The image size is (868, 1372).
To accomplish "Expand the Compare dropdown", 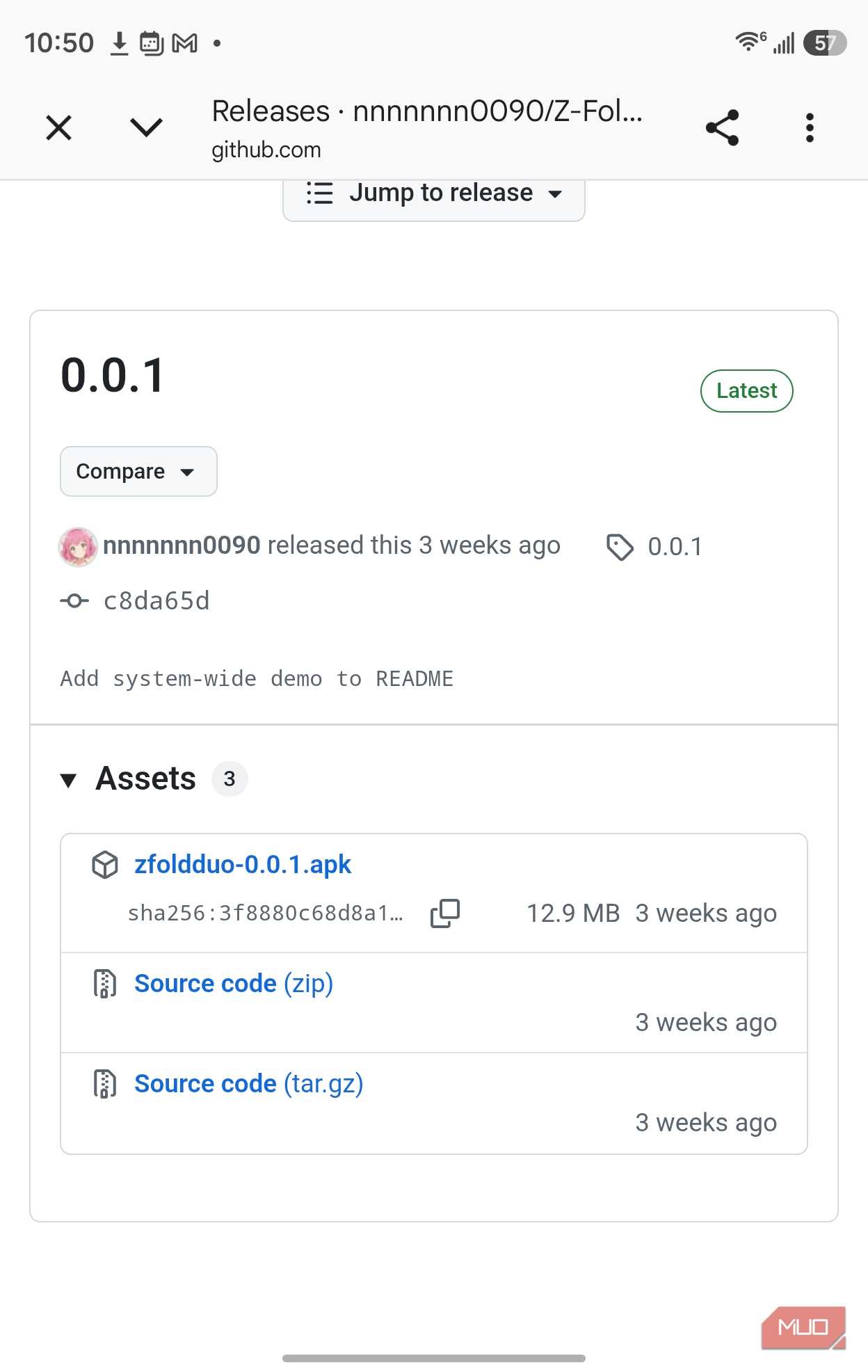I will click(138, 471).
